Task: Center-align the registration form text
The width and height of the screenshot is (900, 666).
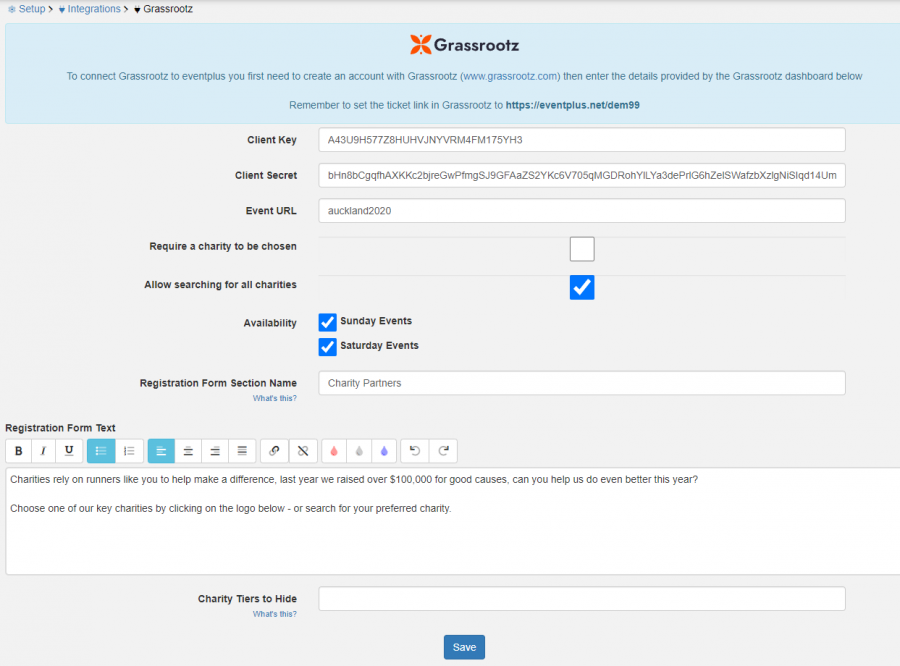Action: point(188,450)
